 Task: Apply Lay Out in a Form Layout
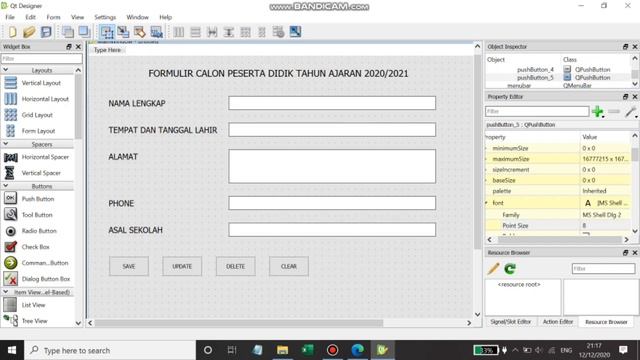point(262,32)
